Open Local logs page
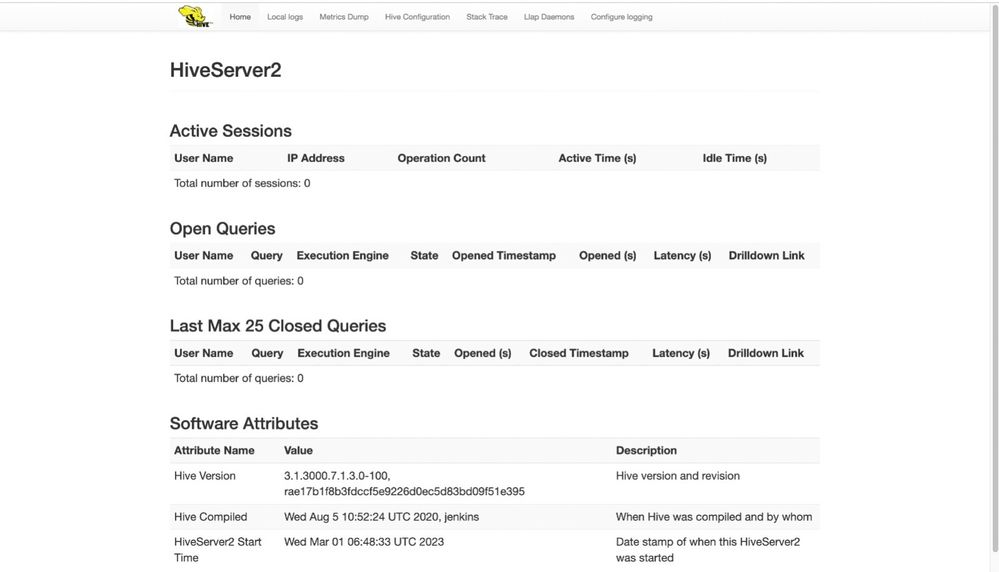Screen dimensions: 999x572 pyautogui.click(x=285, y=17)
